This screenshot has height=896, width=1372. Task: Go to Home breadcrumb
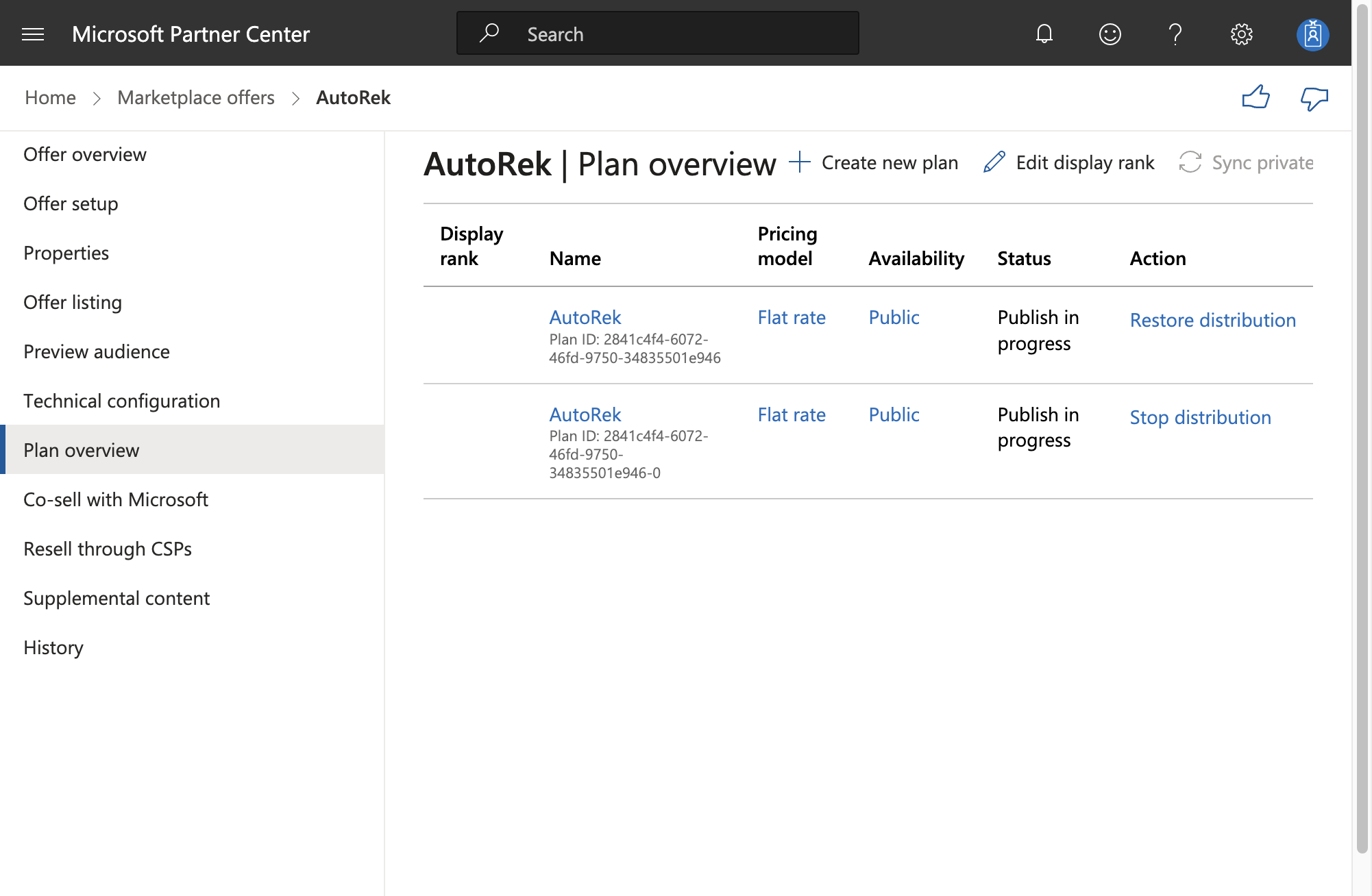click(x=50, y=98)
